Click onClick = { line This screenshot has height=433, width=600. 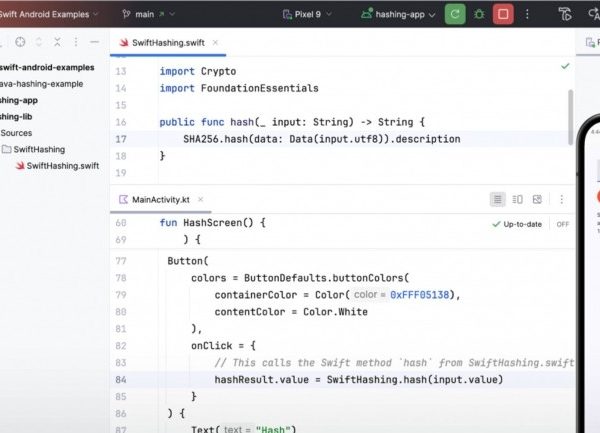223,346
